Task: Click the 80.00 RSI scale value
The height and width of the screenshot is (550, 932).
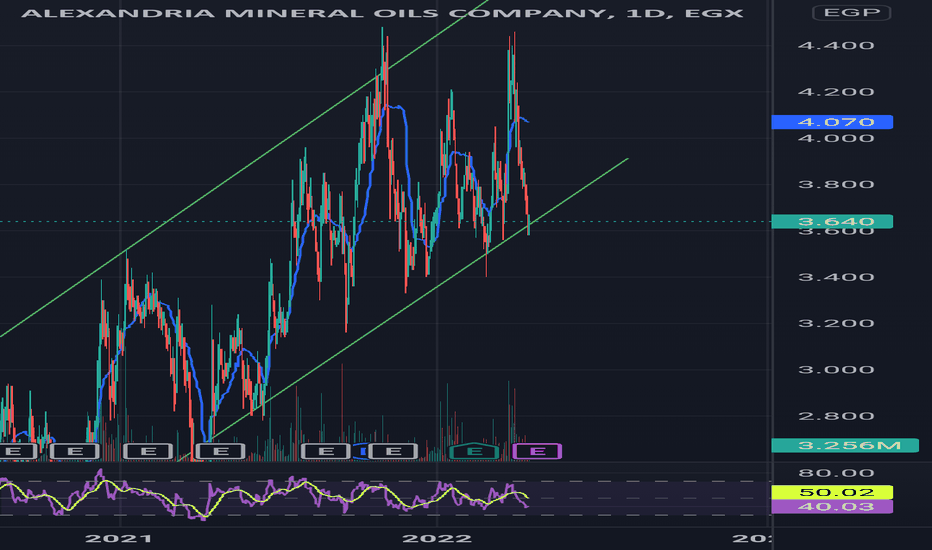Action: [835, 473]
